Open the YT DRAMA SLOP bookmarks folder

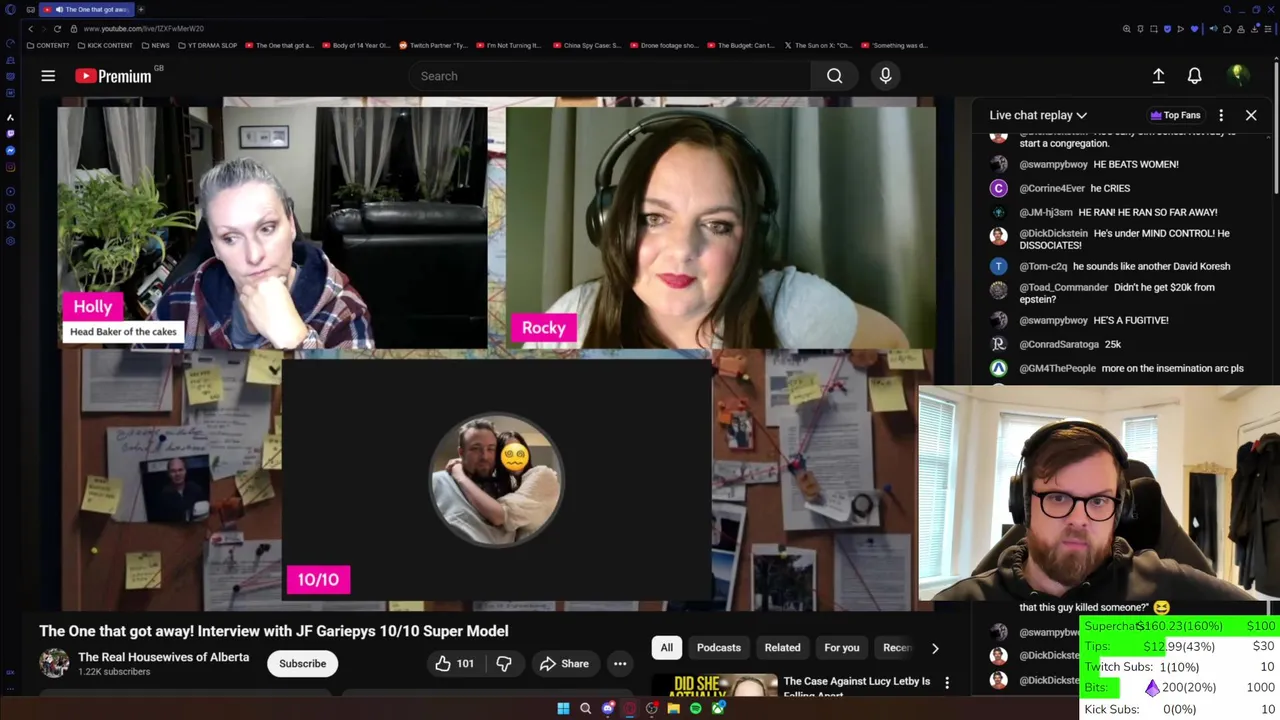point(207,45)
